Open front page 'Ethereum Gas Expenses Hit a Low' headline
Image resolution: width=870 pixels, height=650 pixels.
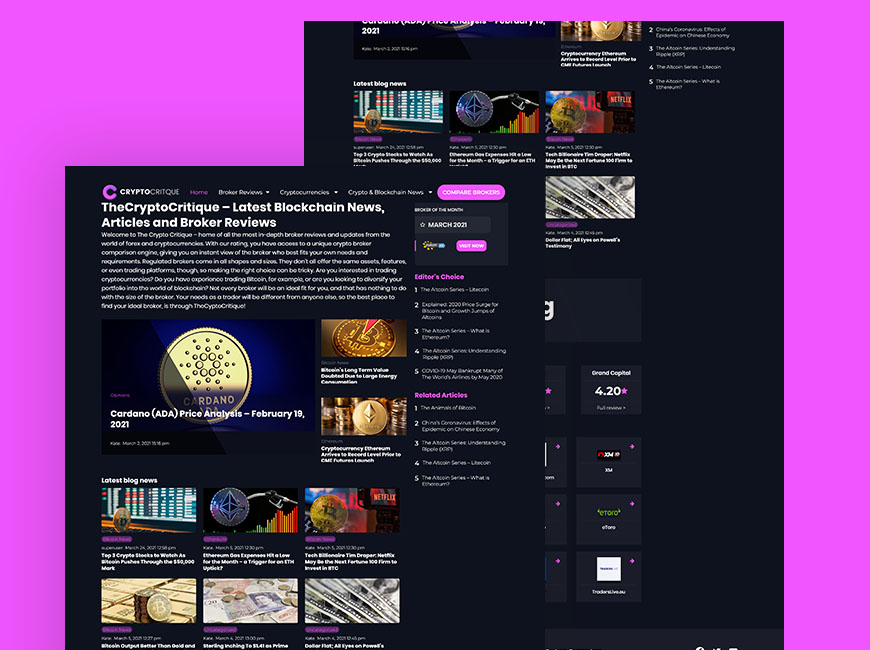point(249,562)
